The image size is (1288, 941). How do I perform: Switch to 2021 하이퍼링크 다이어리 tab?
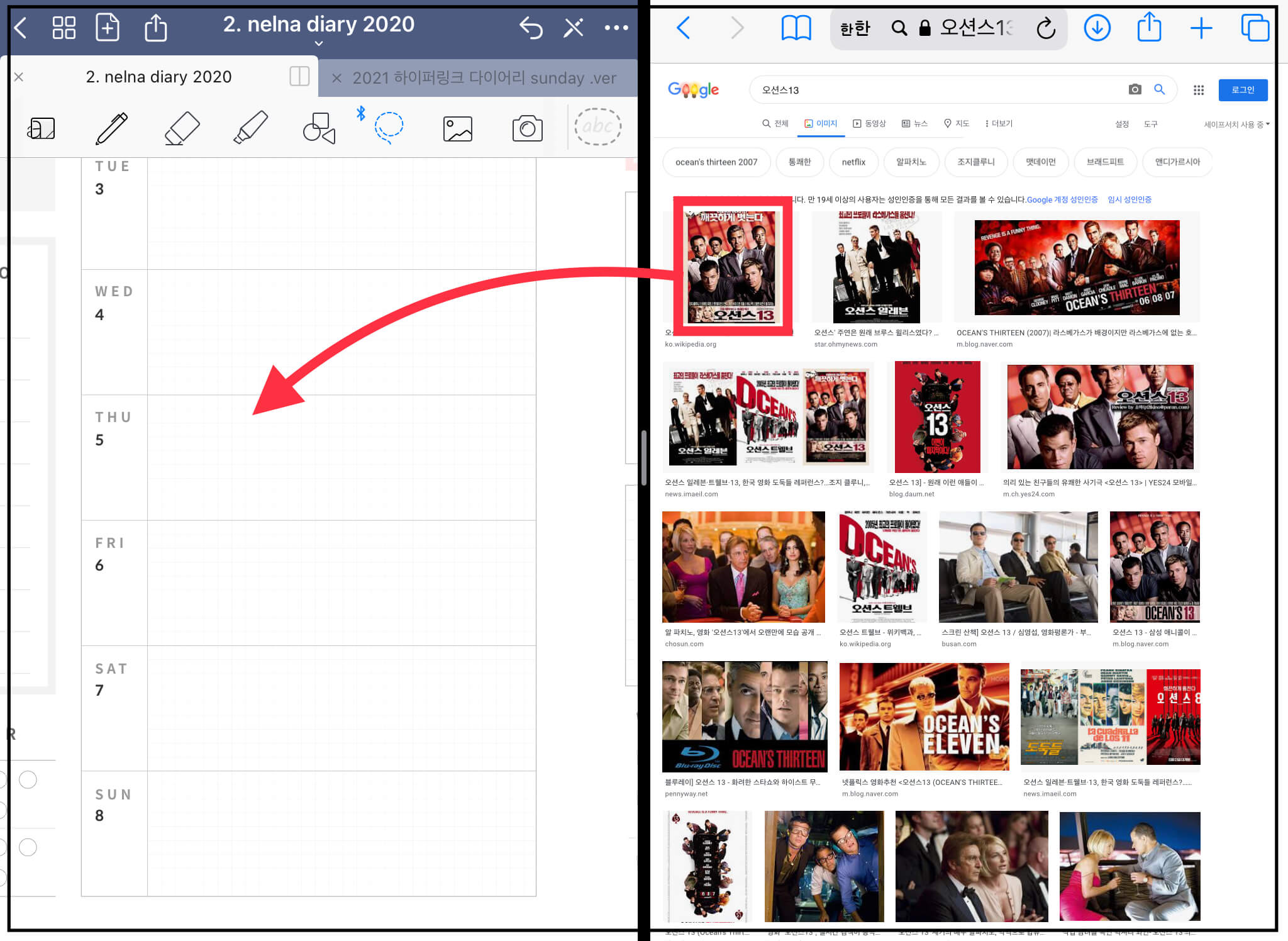[484, 78]
